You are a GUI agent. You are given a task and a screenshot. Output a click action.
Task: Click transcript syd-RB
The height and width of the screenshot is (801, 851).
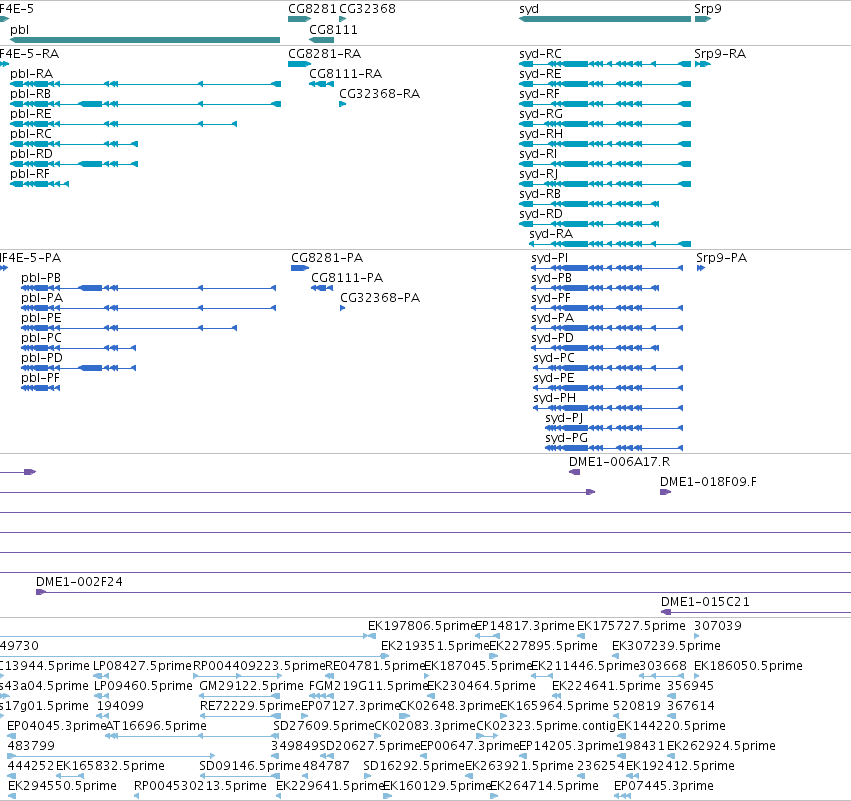tap(589, 204)
